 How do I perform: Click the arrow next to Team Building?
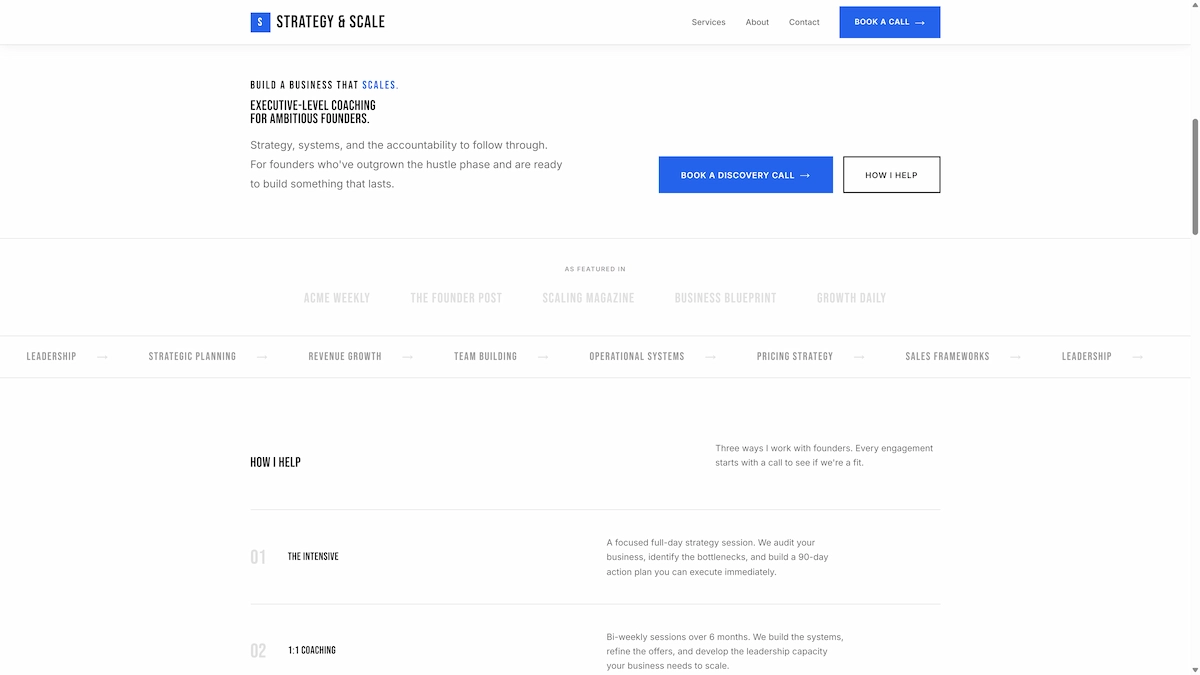pos(543,356)
